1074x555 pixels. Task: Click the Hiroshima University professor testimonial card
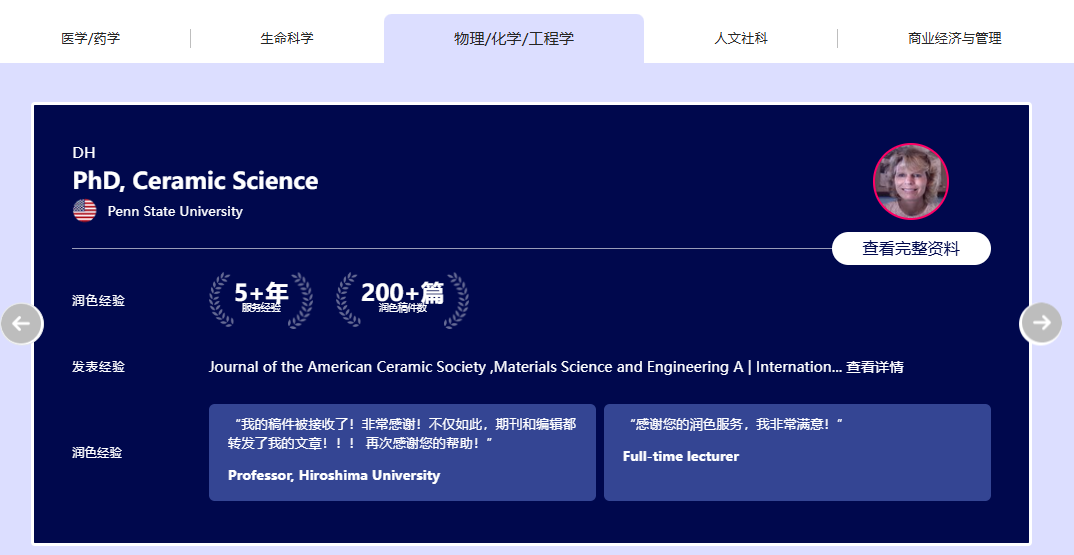(x=402, y=452)
